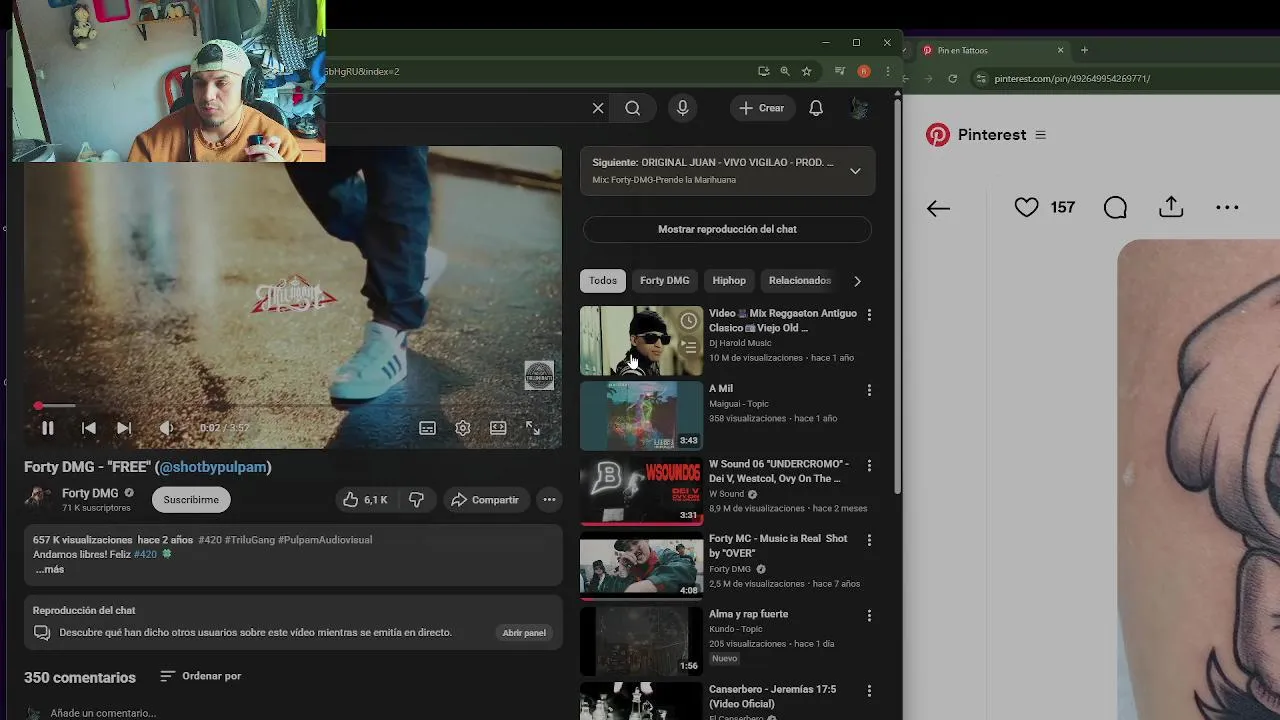Clear the YouTube search box

point(598,108)
